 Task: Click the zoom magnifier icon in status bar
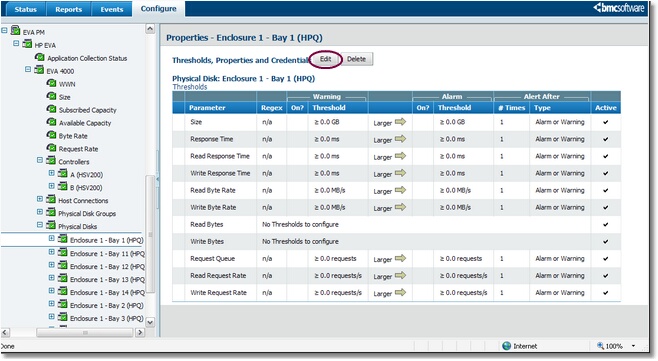pos(601,345)
